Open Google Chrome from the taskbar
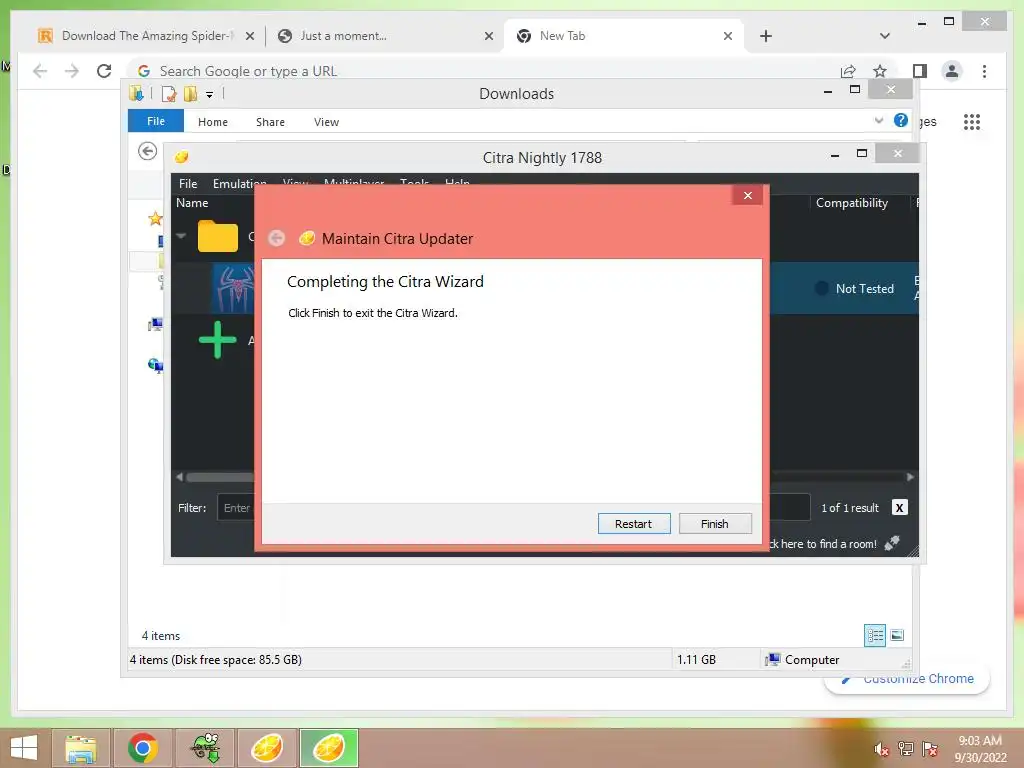The width and height of the screenshot is (1024, 768). [142, 748]
